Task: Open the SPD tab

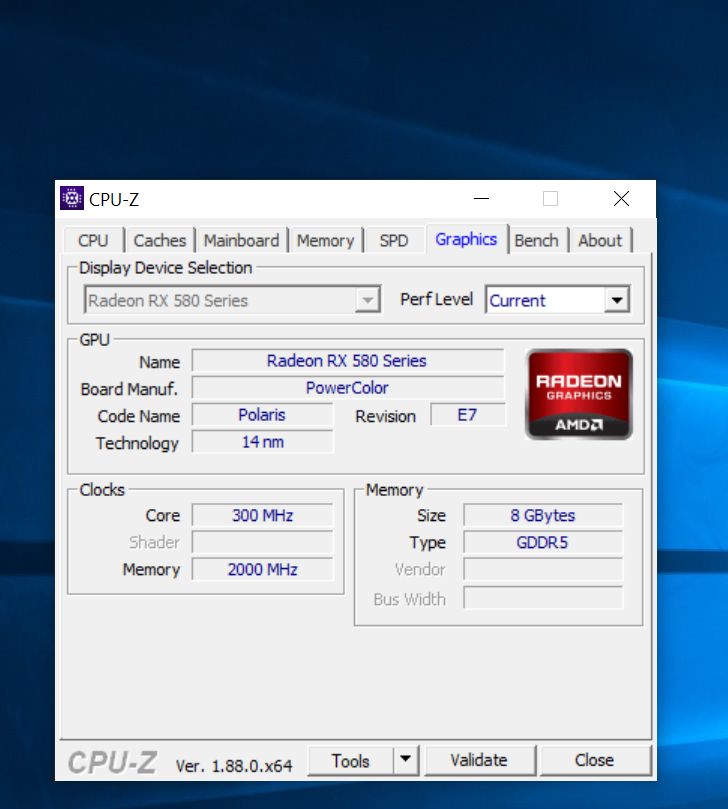Action: pos(394,240)
